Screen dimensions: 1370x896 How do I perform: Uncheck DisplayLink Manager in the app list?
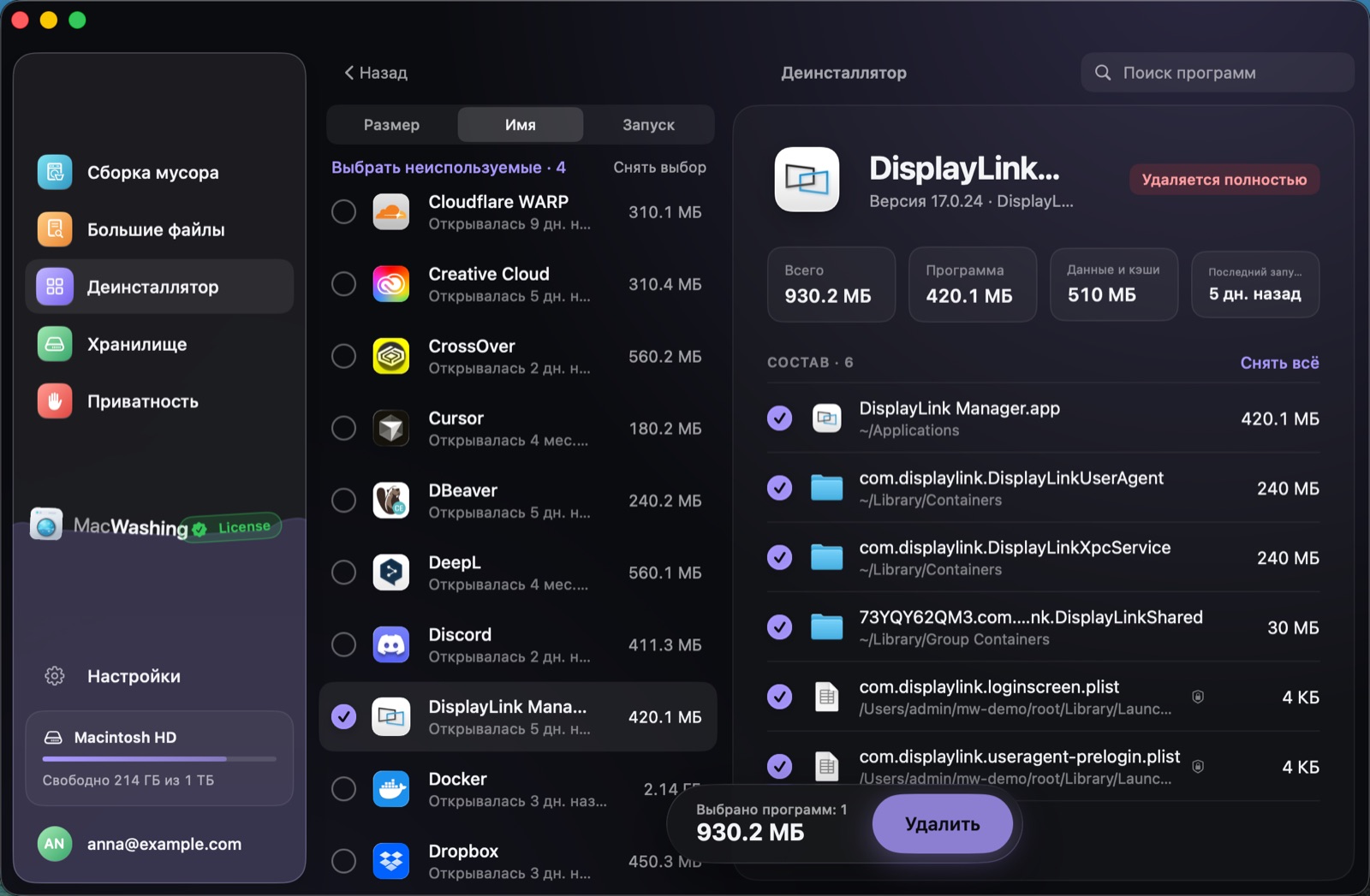click(344, 716)
